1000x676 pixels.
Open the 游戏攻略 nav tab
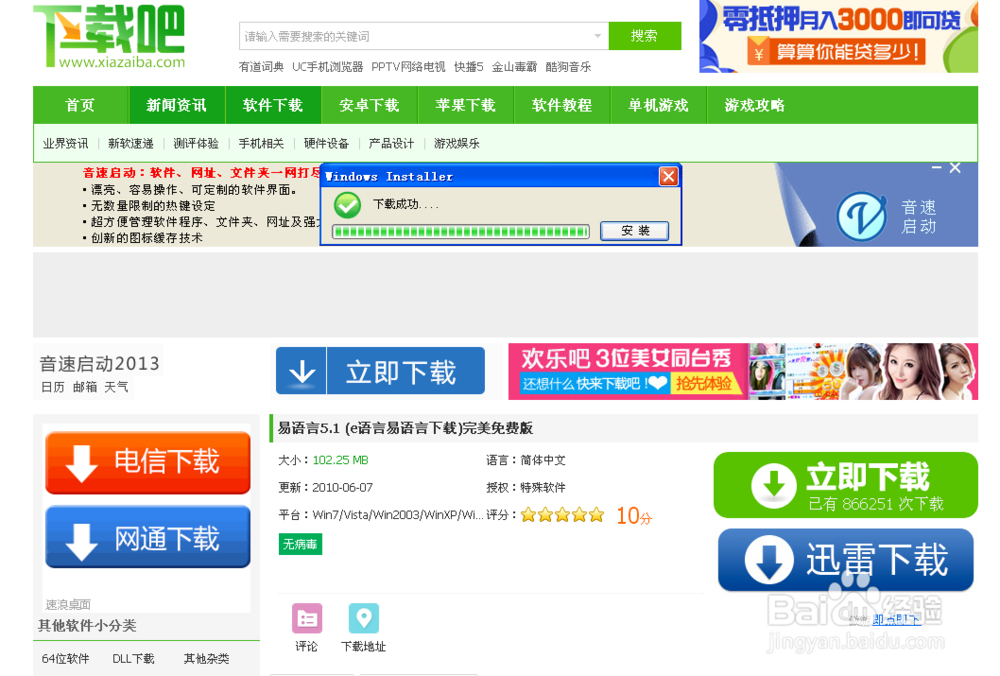(x=754, y=105)
